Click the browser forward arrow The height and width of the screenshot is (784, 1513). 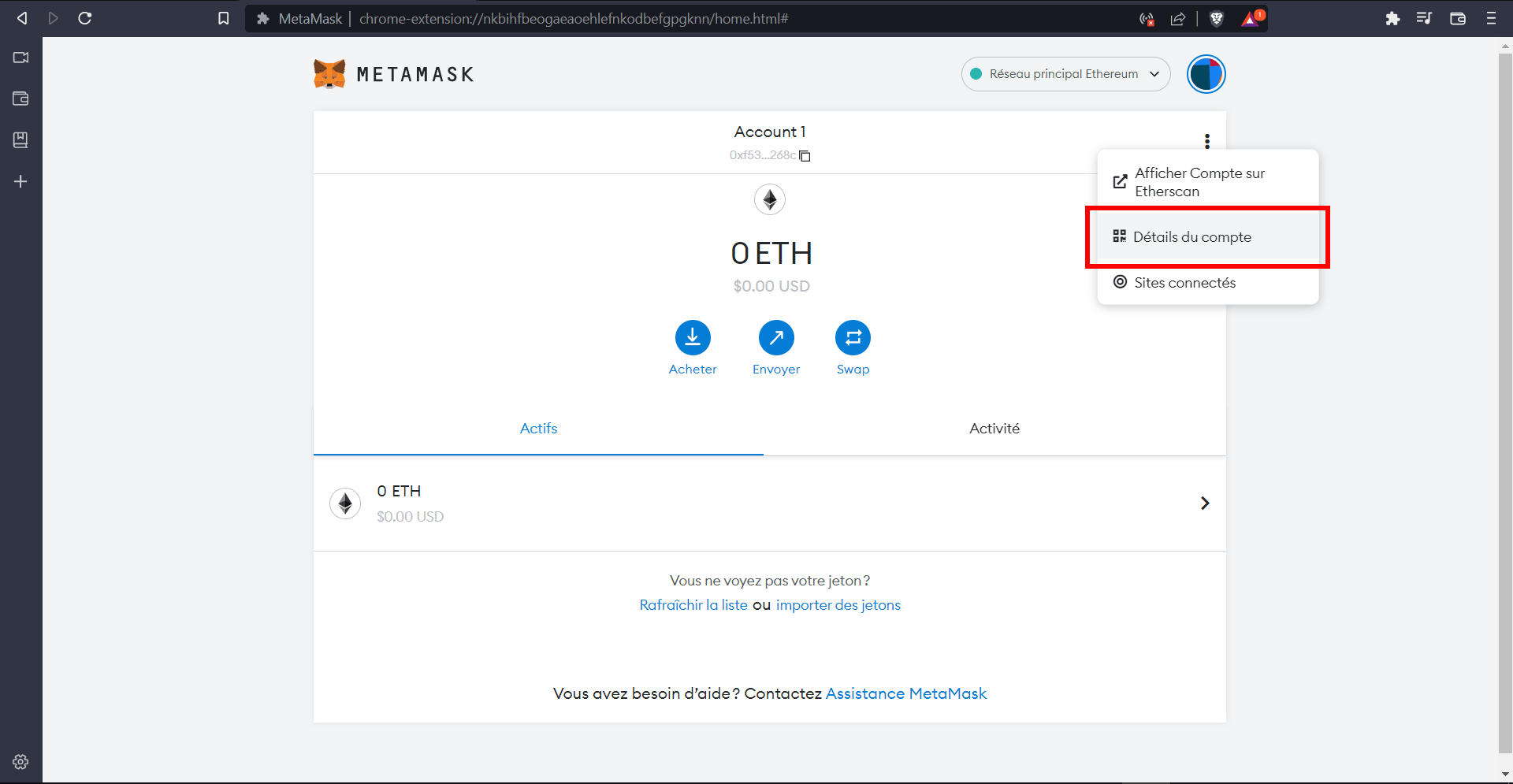click(54, 18)
